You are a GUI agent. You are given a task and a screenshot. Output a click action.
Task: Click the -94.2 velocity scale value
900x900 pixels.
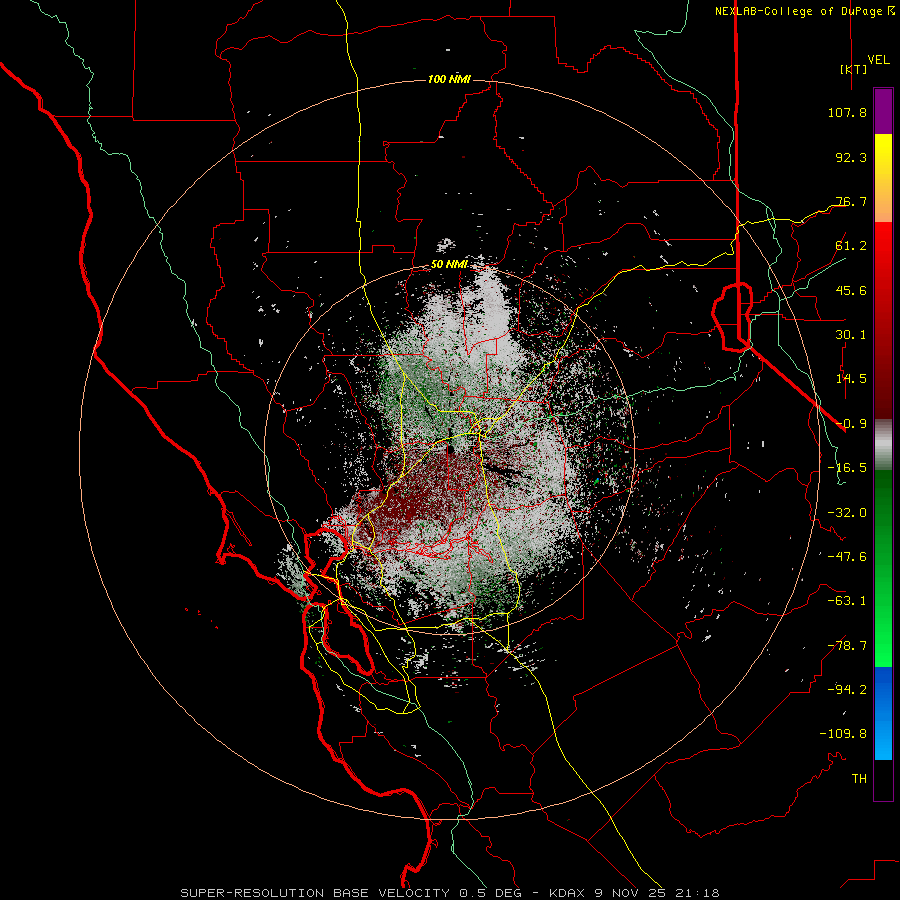(x=847, y=690)
